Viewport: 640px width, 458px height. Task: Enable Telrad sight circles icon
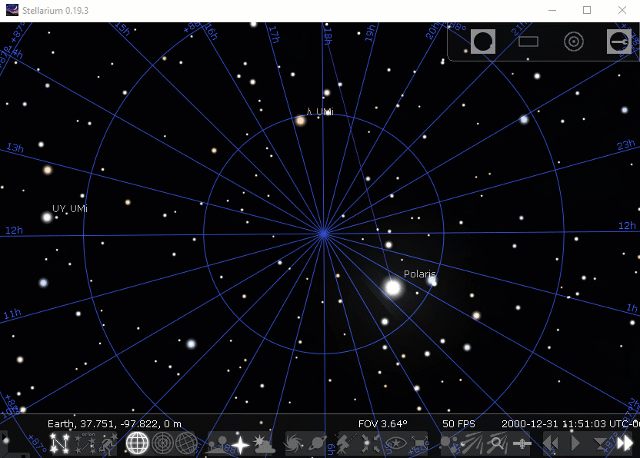click(x=573, y=41)
